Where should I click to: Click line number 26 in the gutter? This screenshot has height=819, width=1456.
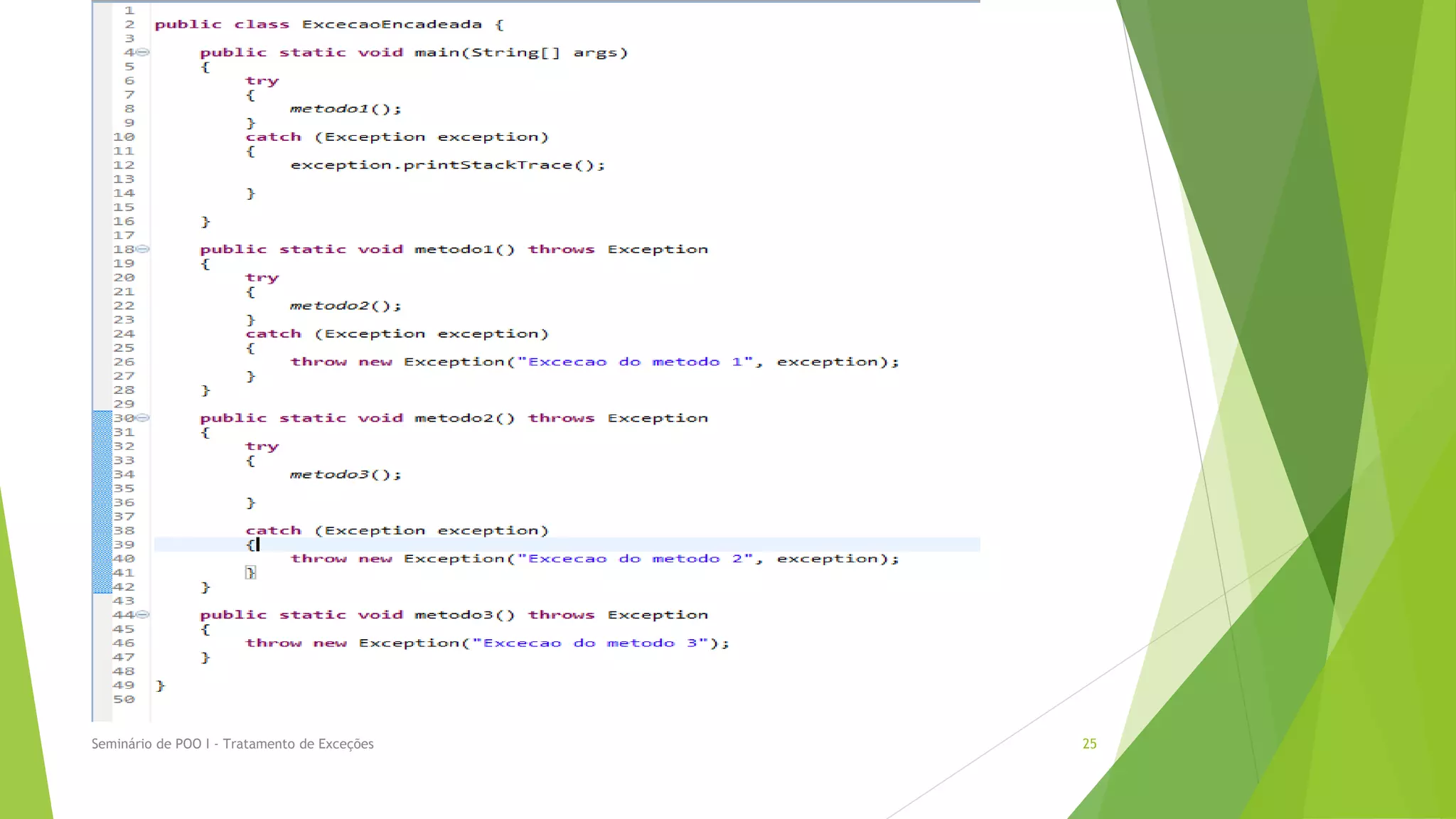pyautogui.click(x=124, y=362)
